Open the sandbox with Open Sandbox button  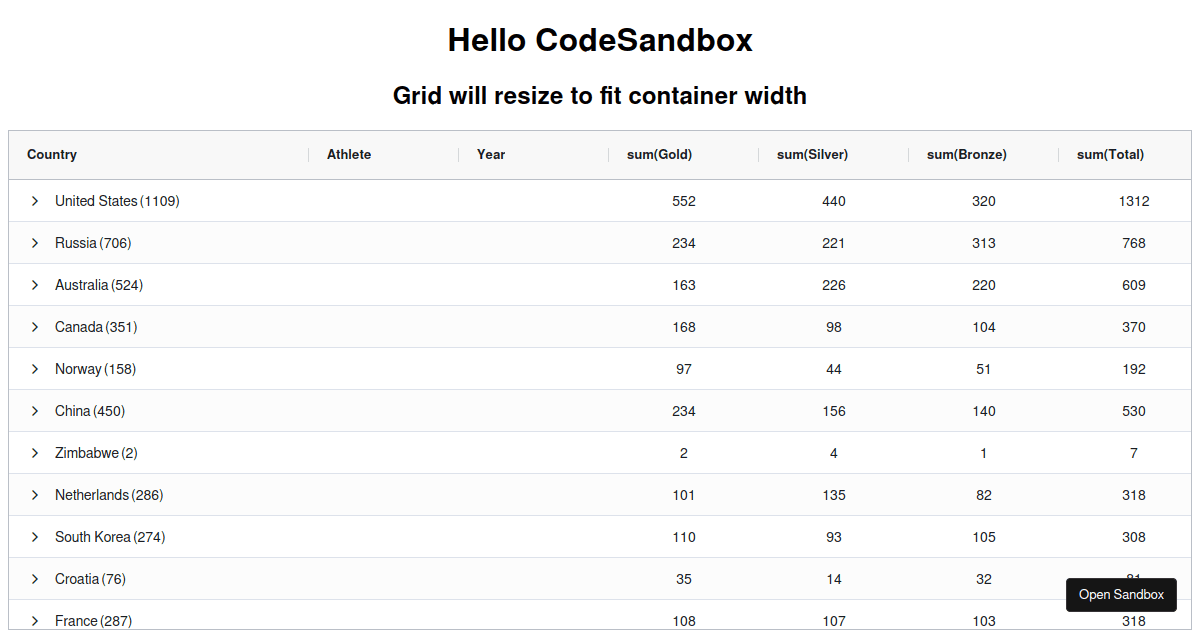tap(1121, 594)
